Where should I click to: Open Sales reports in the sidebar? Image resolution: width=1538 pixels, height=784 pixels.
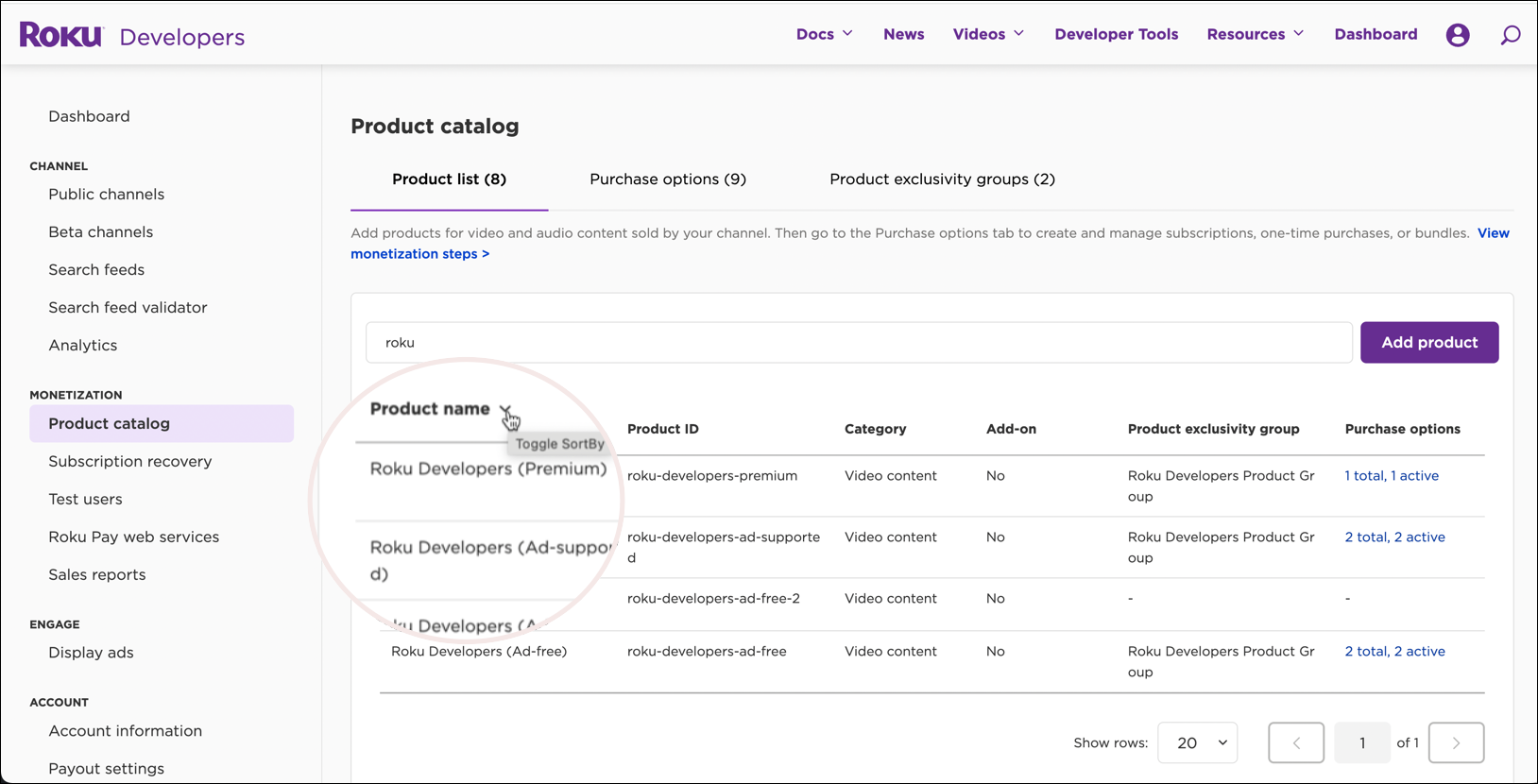(x=97, y=574)
